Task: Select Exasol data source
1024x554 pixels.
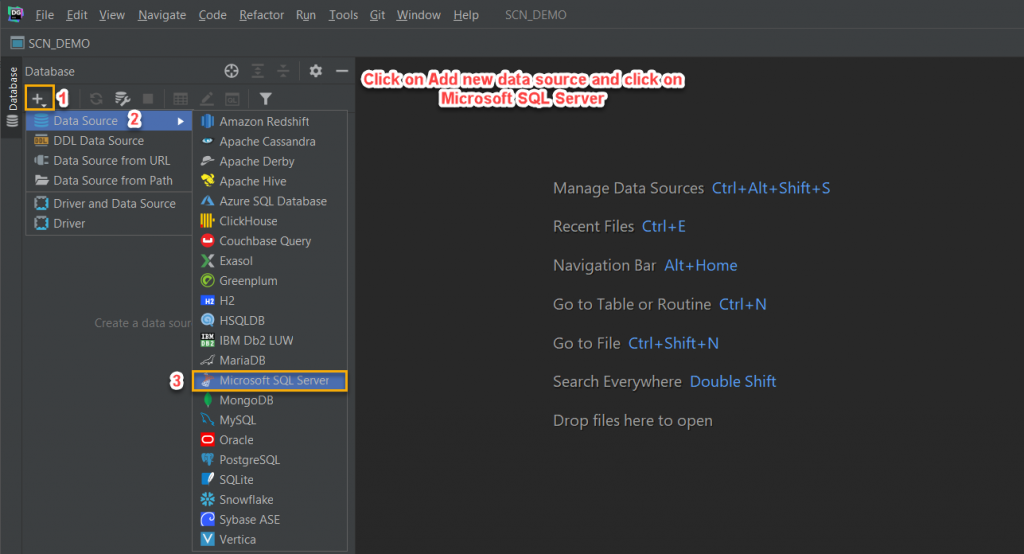Action: pyautogui.click(x=270, y=261)
